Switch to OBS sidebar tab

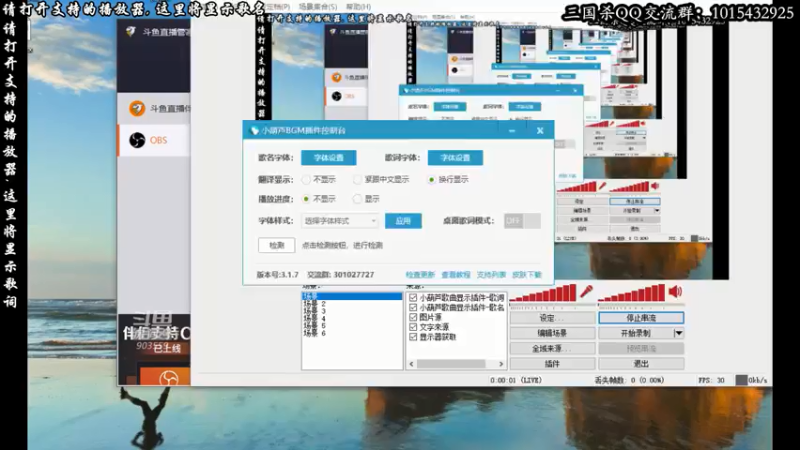tap(154, 140)
